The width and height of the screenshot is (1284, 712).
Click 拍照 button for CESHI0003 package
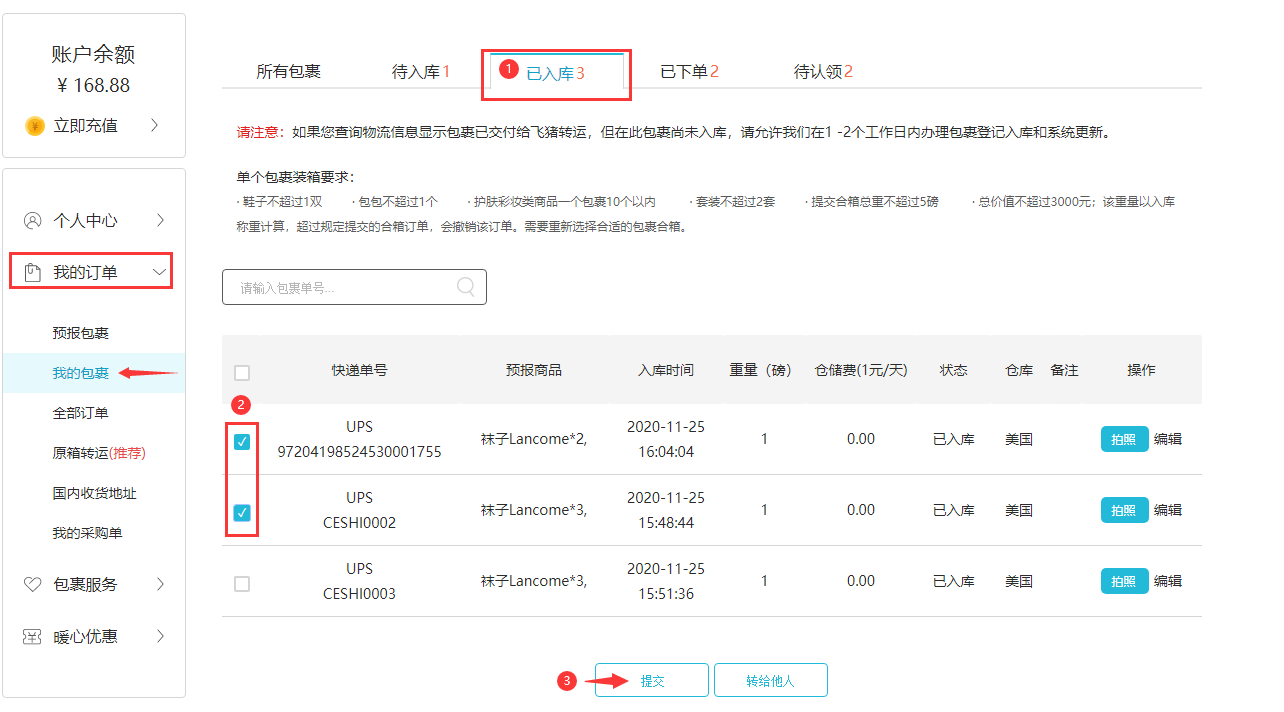coord(1124,581)
